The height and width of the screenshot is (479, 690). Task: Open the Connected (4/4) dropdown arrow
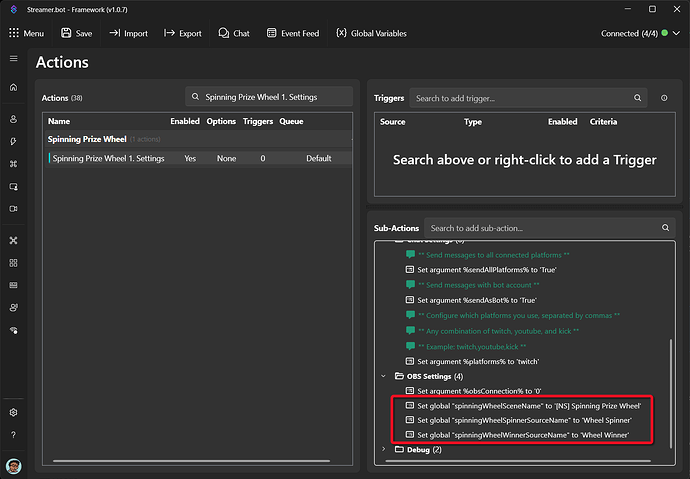pos(676,33)
